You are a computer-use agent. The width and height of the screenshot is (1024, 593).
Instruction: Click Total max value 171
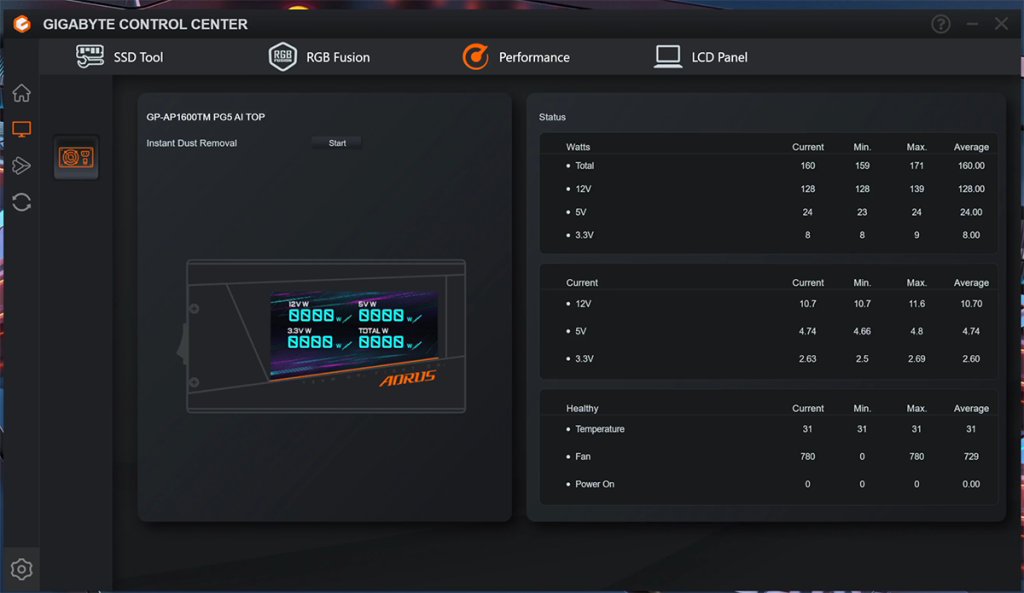[916, 166]
